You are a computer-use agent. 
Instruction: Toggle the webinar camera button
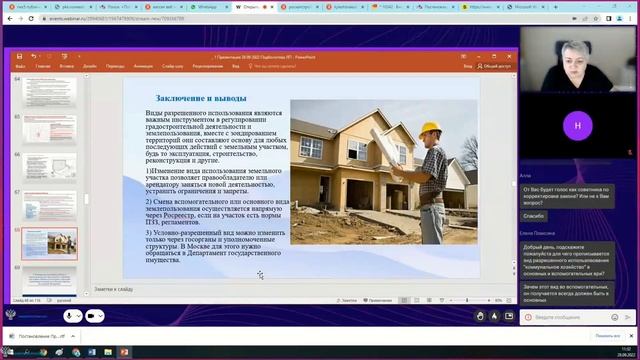(91, 316)
